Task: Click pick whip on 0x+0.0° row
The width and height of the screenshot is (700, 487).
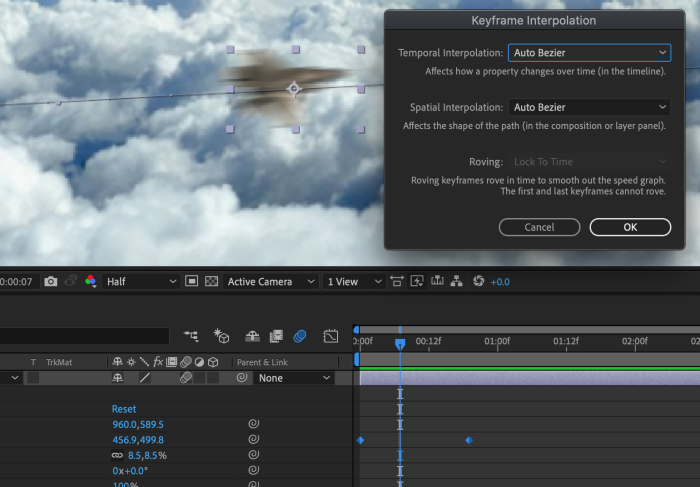Action: tap(254, 470)
